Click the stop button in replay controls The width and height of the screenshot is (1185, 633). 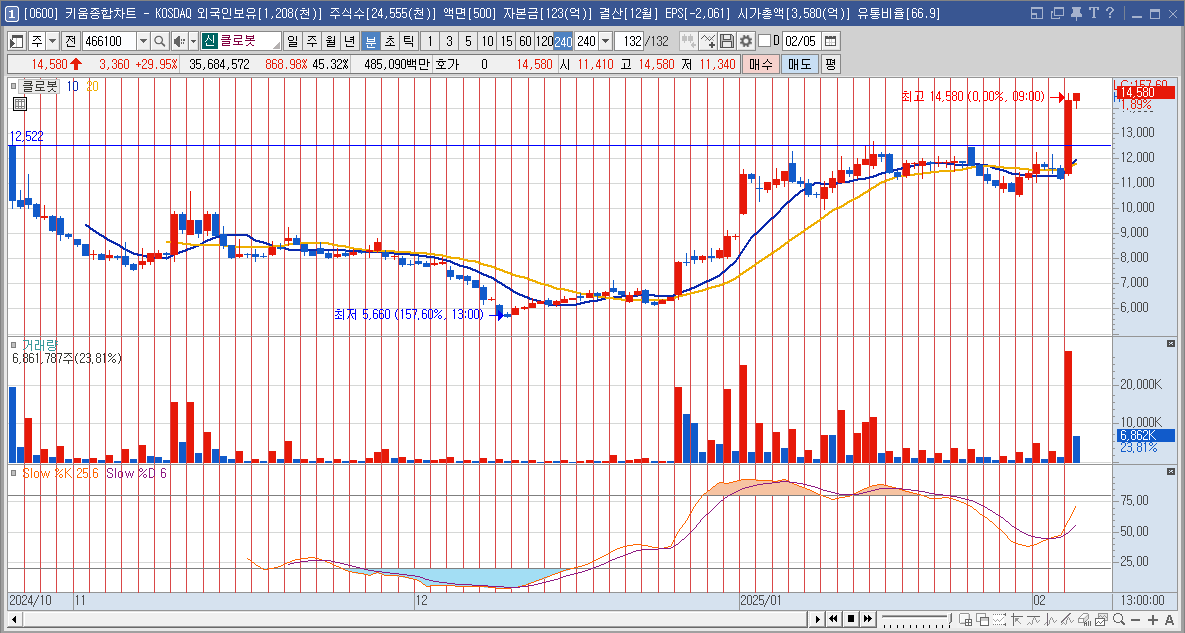[851, 619]
